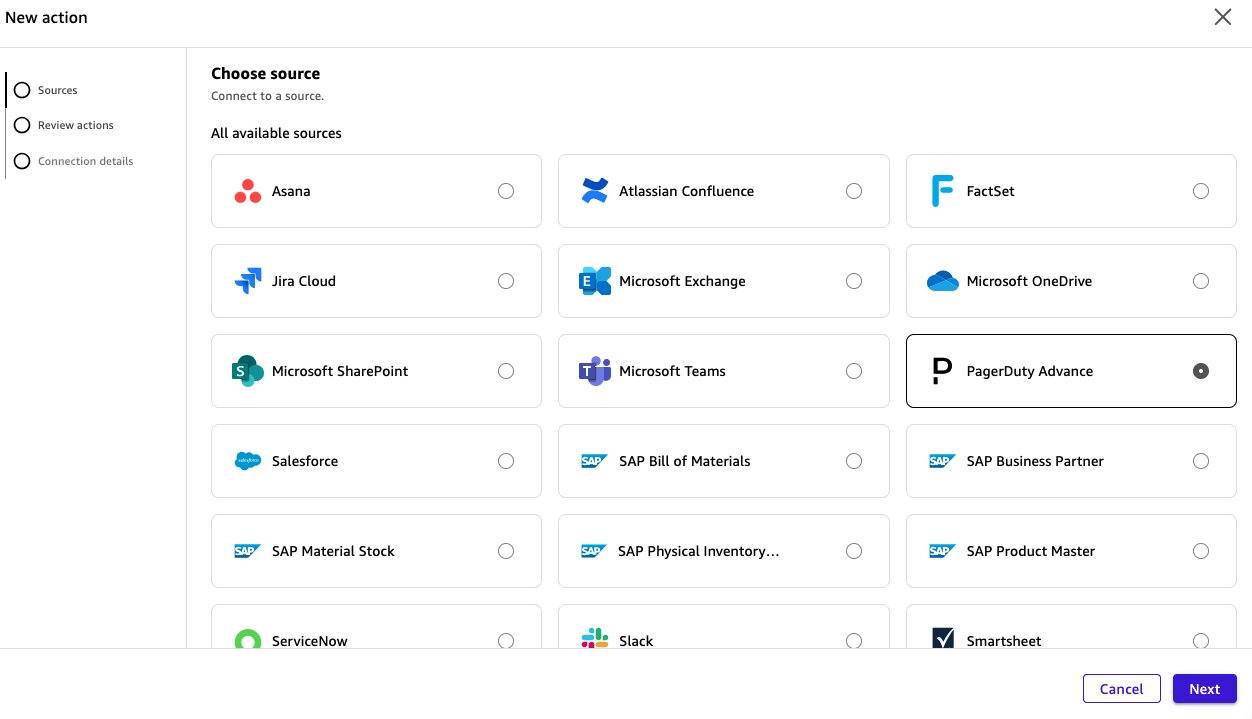
Task: Click the Atlassian Confluence logo
Action: [594, 190]
